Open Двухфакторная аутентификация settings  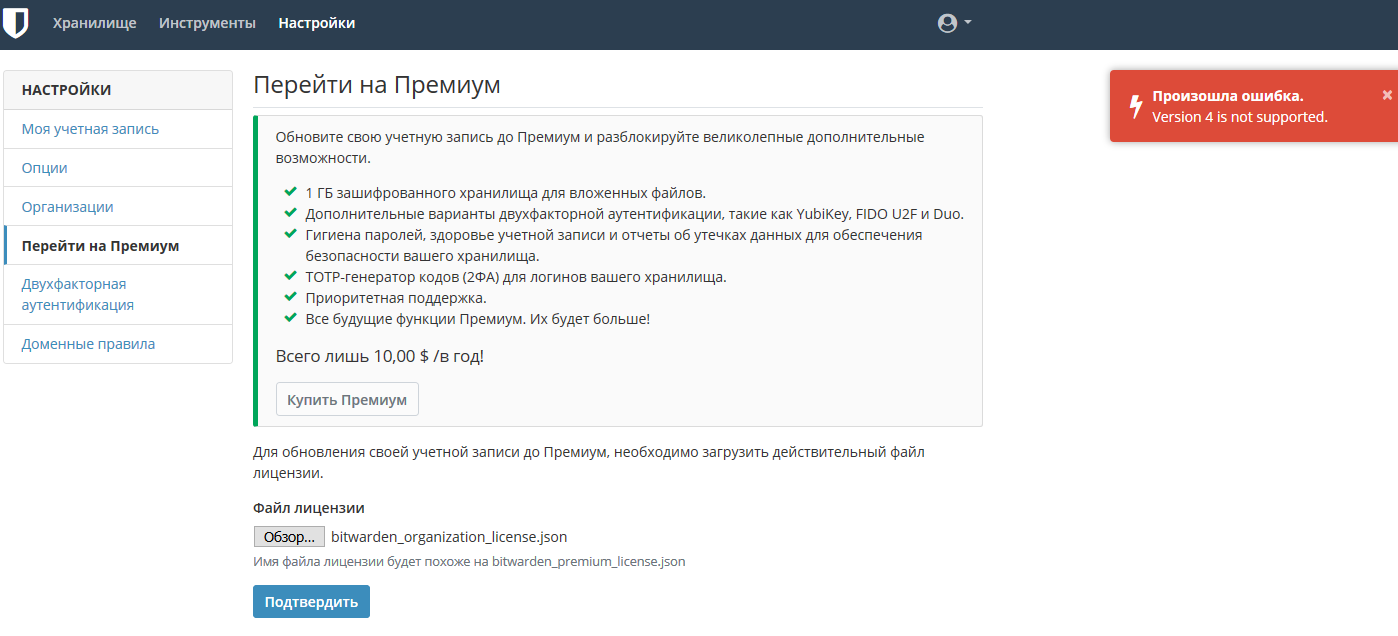(118, 295)
